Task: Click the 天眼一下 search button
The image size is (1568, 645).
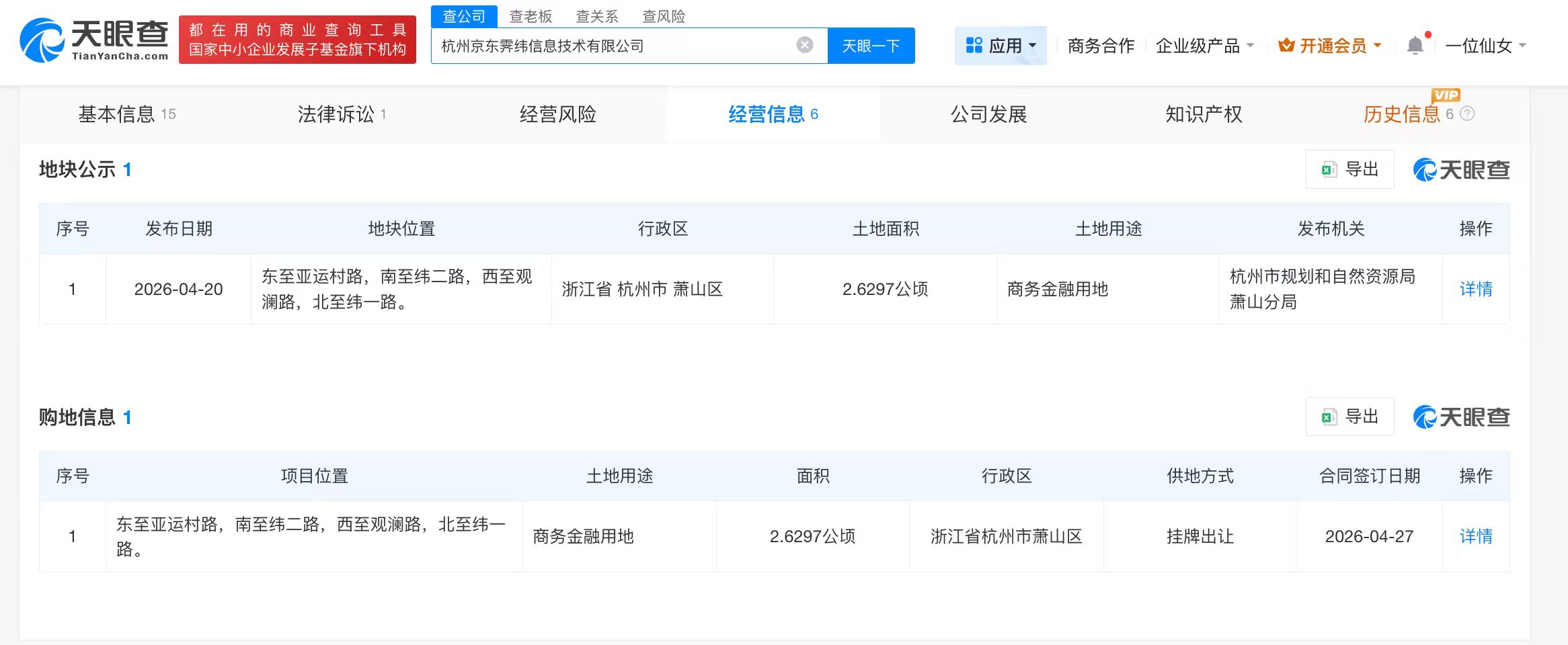Action: tap(871, 46)
